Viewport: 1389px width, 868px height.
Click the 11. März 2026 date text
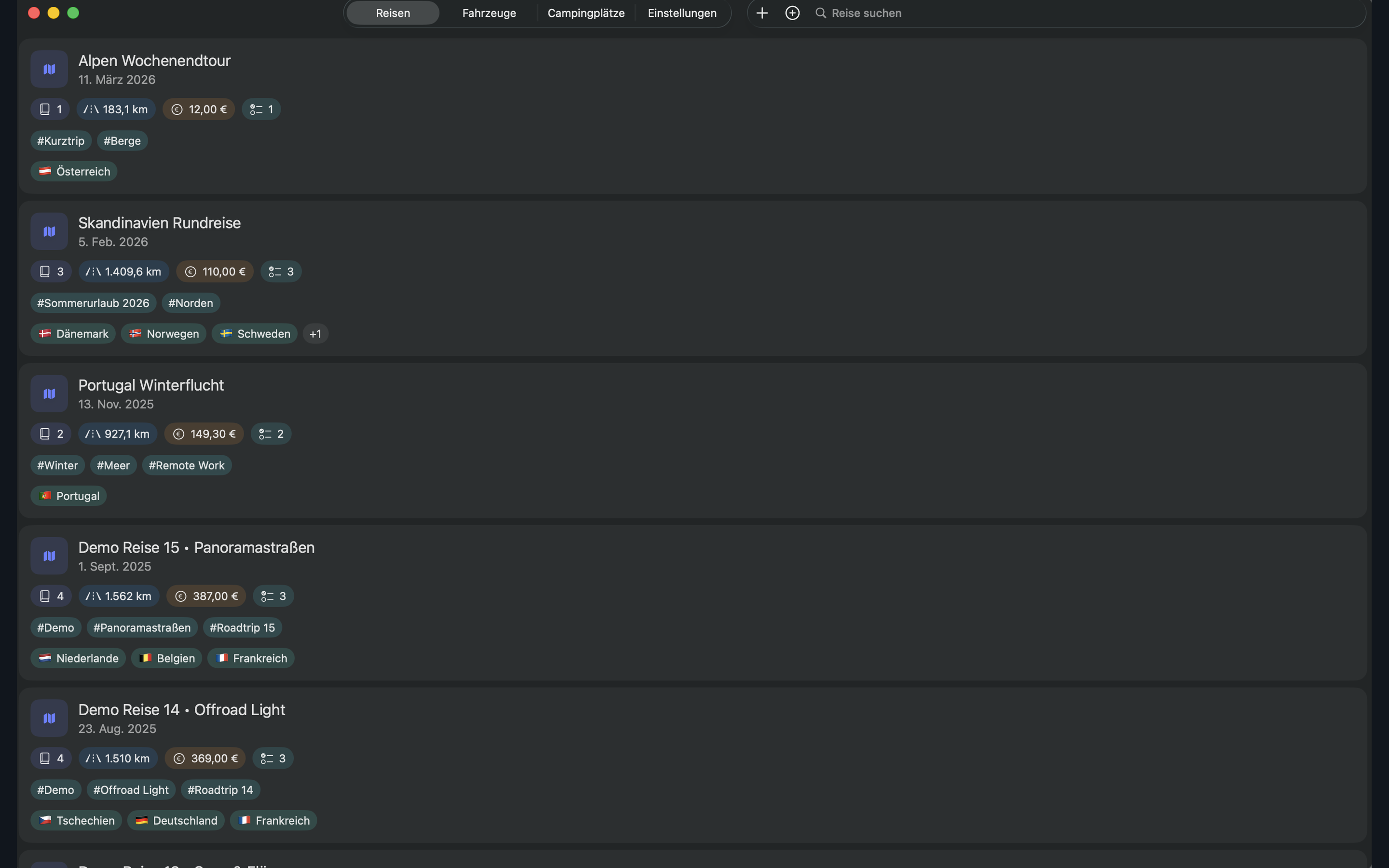(117, 80)
